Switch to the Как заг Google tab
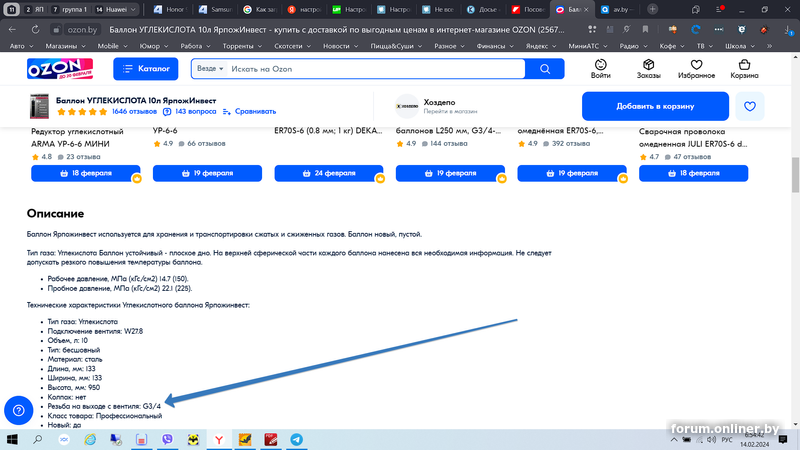800x450 pixels. (x=260, y=9)
